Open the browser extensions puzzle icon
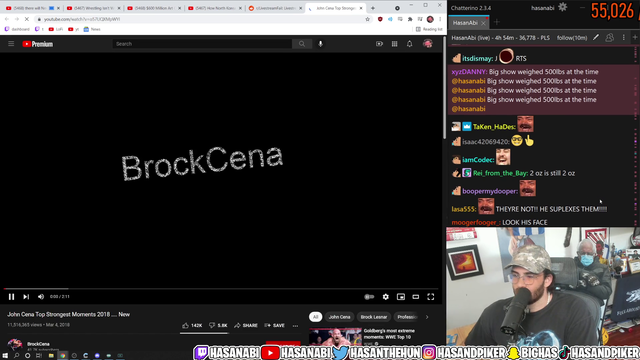The height and width of the screenshot is (360, 640). coord(410,19)
